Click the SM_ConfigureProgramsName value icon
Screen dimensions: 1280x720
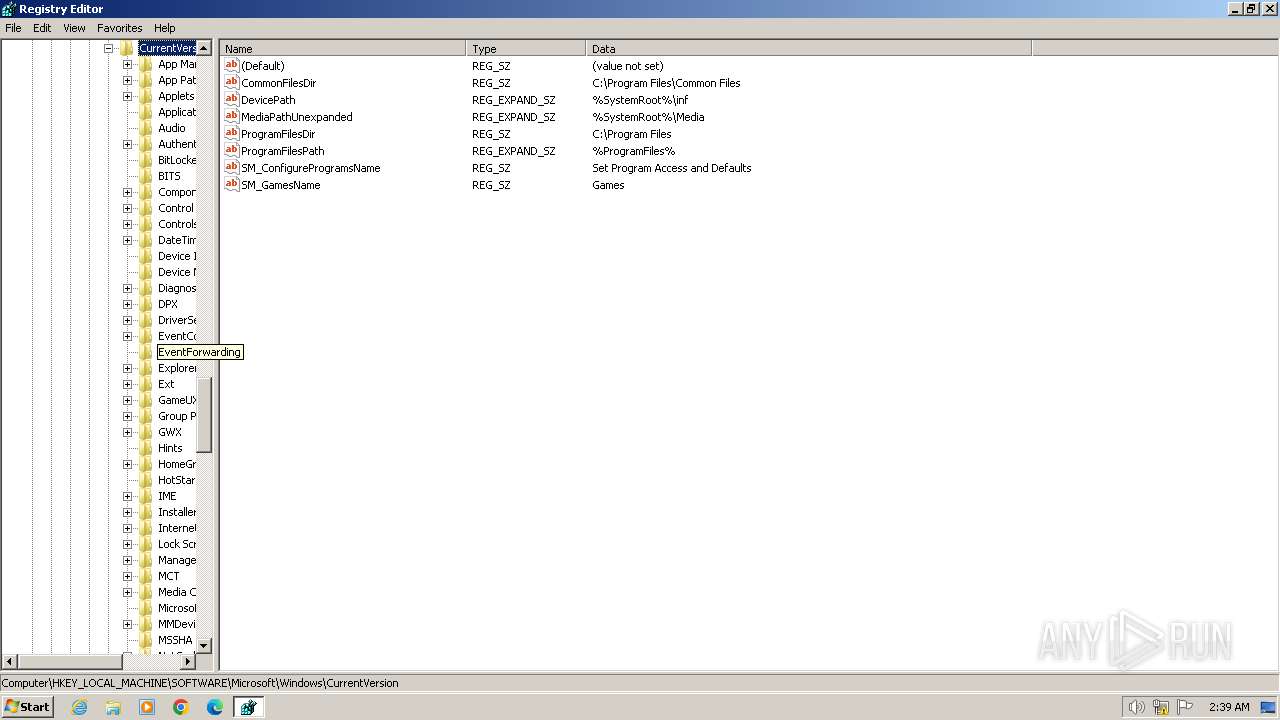coord(232,168)
